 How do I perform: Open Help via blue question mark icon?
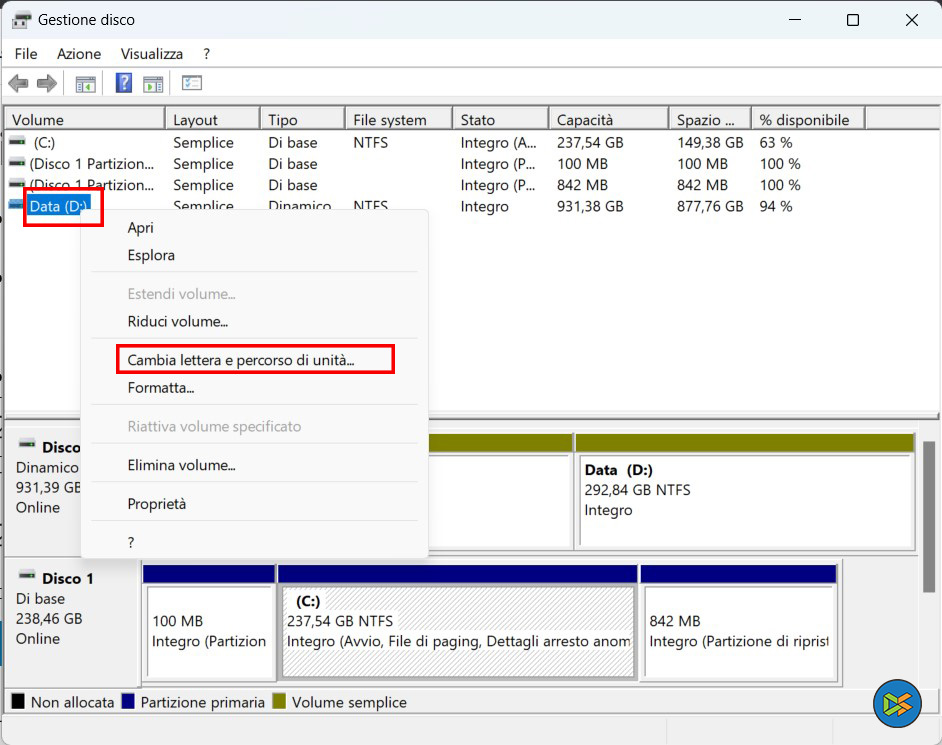124,83
